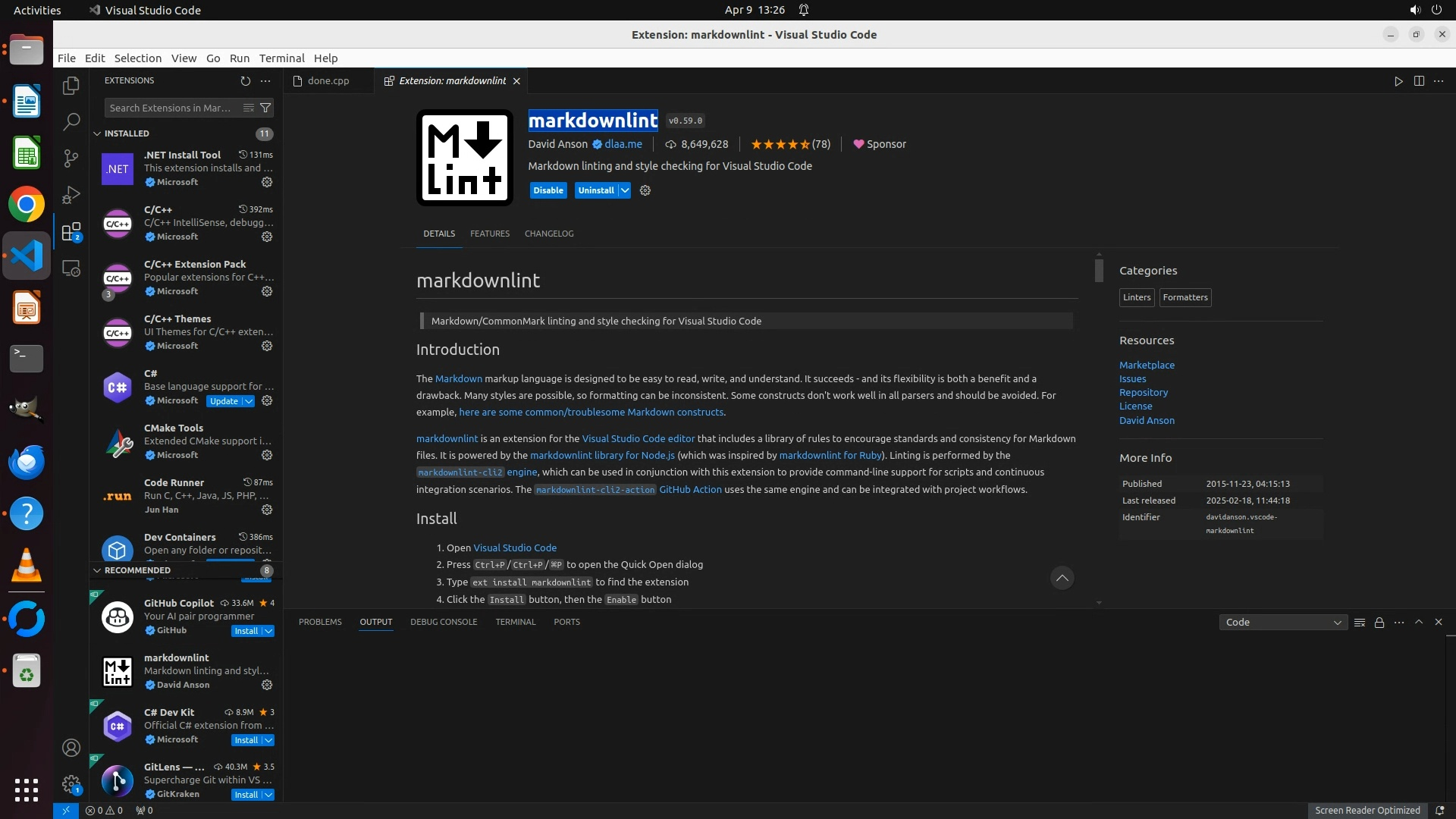Open the Search view icon

tap(71, 121)
